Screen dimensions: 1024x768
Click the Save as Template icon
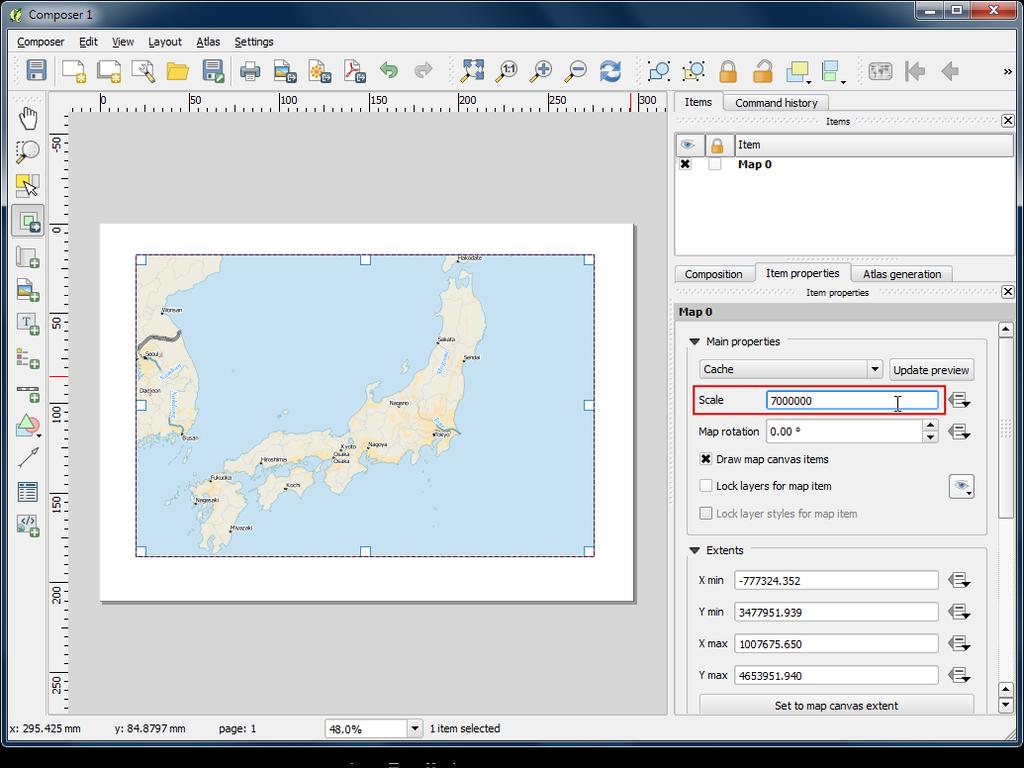213,70
